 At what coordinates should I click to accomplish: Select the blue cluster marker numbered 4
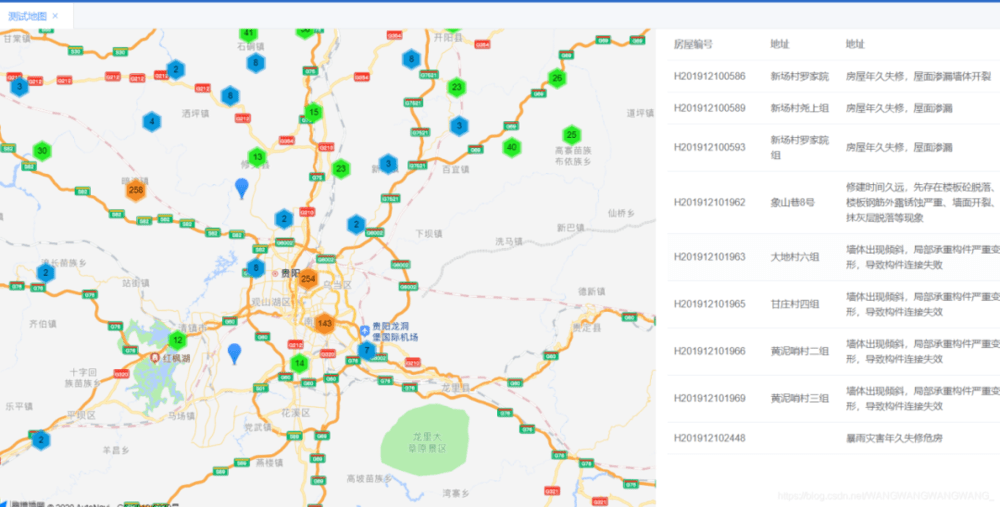151,122
